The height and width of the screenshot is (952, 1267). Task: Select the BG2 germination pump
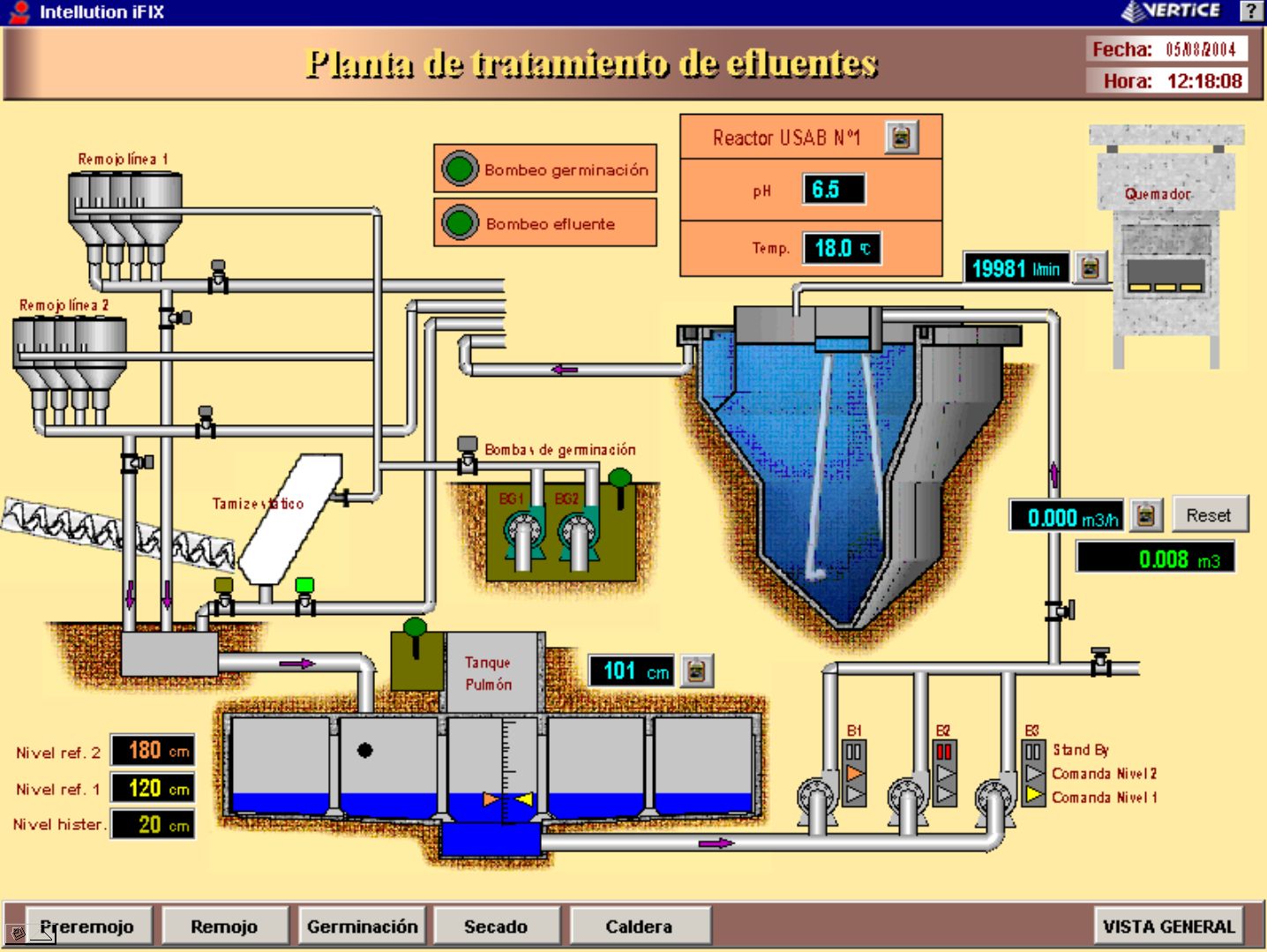577,534
